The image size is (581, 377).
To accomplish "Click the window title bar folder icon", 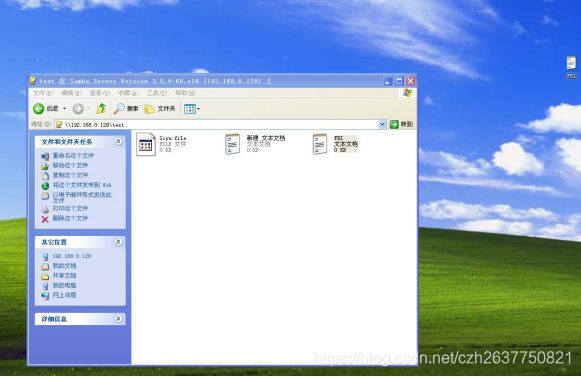I will click(33, 81).
